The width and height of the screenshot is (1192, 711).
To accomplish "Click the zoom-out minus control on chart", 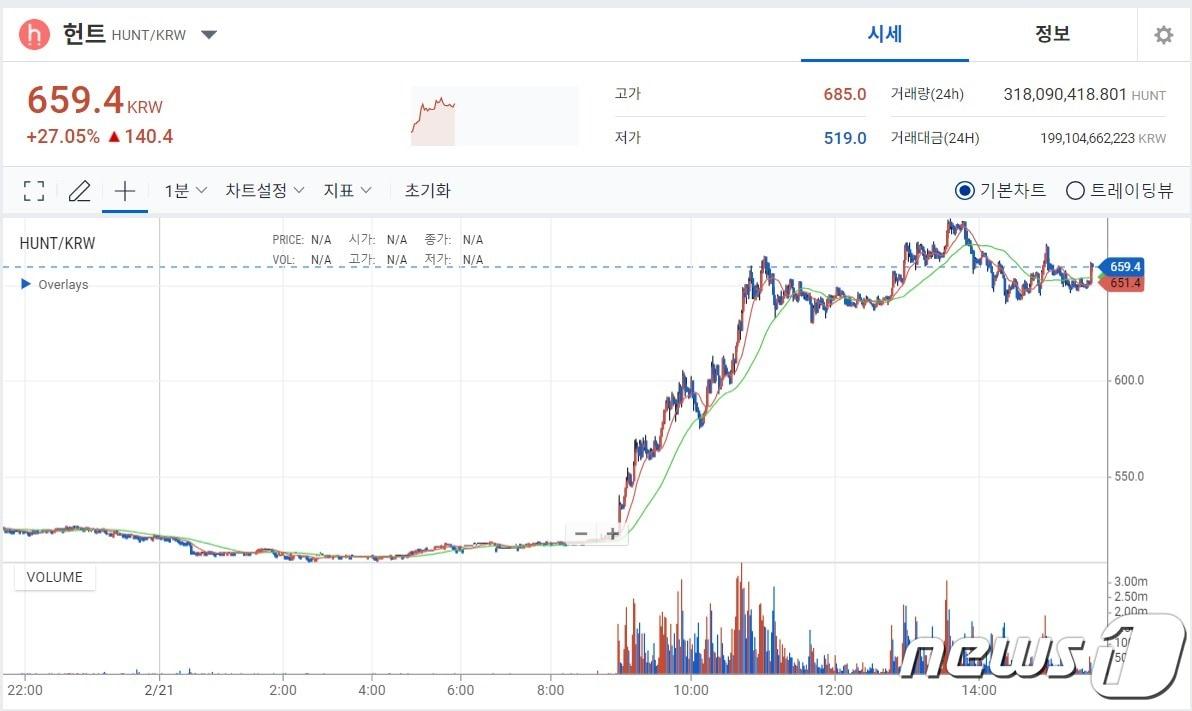I will tap(581, 534).
